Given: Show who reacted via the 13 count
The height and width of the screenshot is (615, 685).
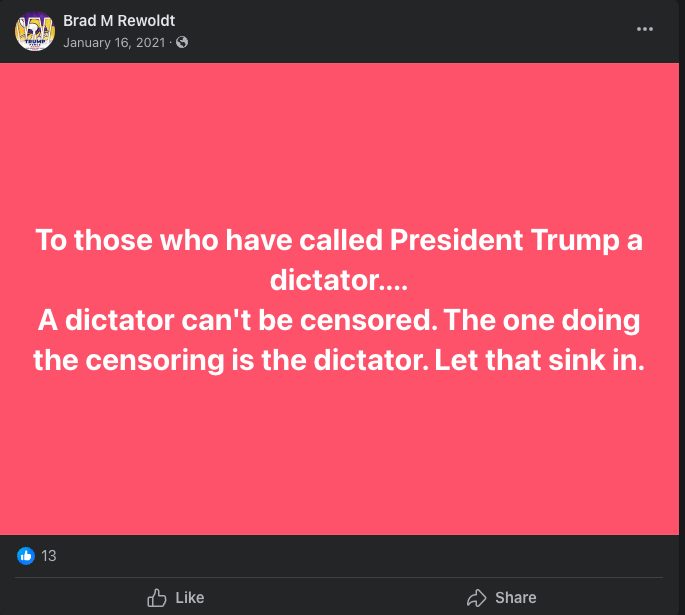Looking at the screenshot, I should click(x=49, y=556).
